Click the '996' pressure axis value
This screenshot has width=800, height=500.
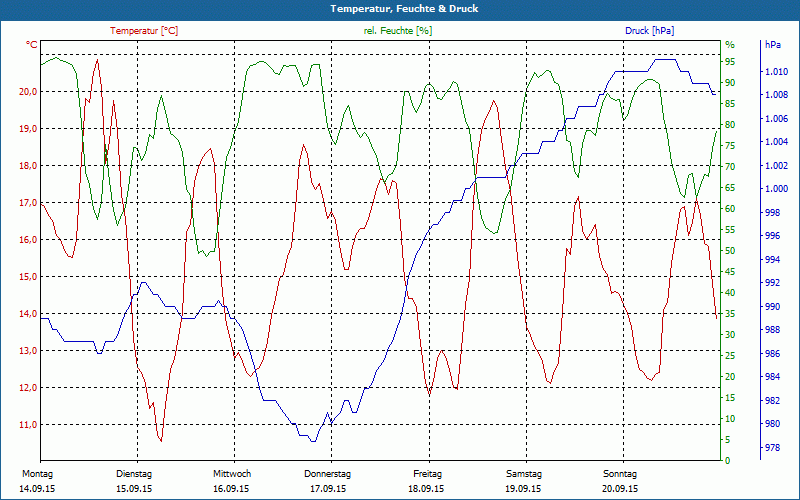pos(772,236)
